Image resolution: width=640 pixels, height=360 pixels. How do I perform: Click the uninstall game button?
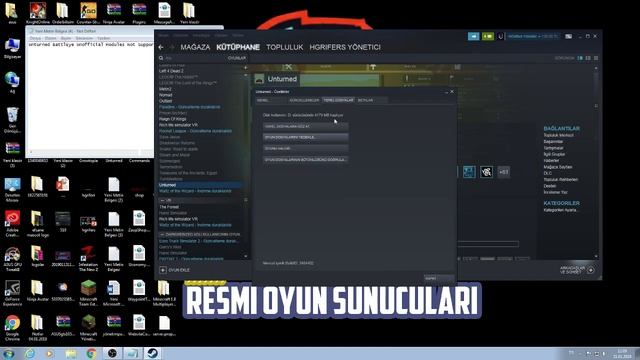pos(305,149)
